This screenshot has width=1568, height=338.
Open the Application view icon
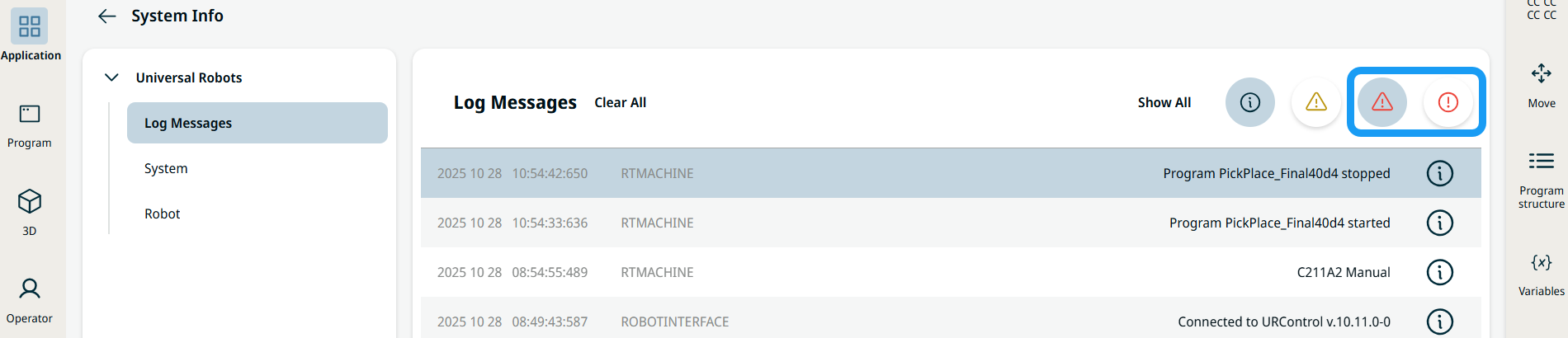30,27
